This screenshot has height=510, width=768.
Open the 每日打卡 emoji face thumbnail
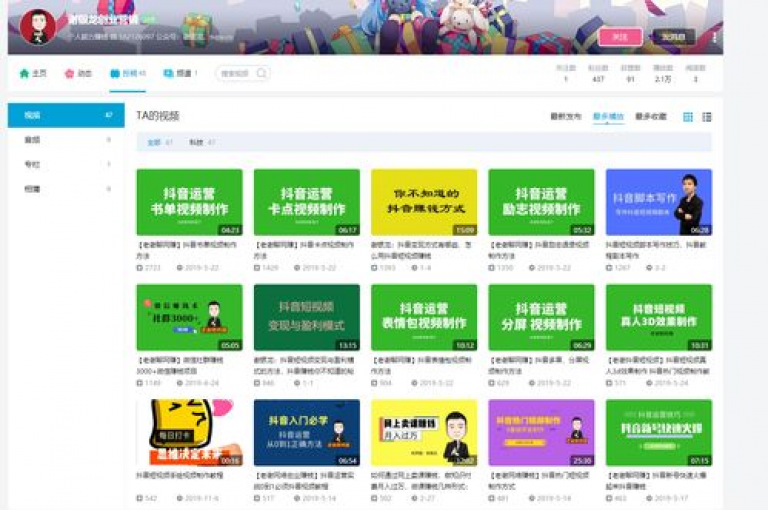189,433
